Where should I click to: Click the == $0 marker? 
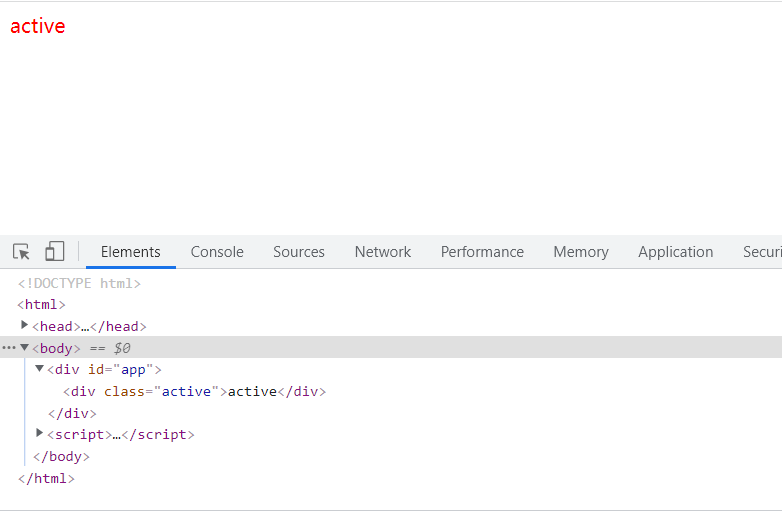110,348
